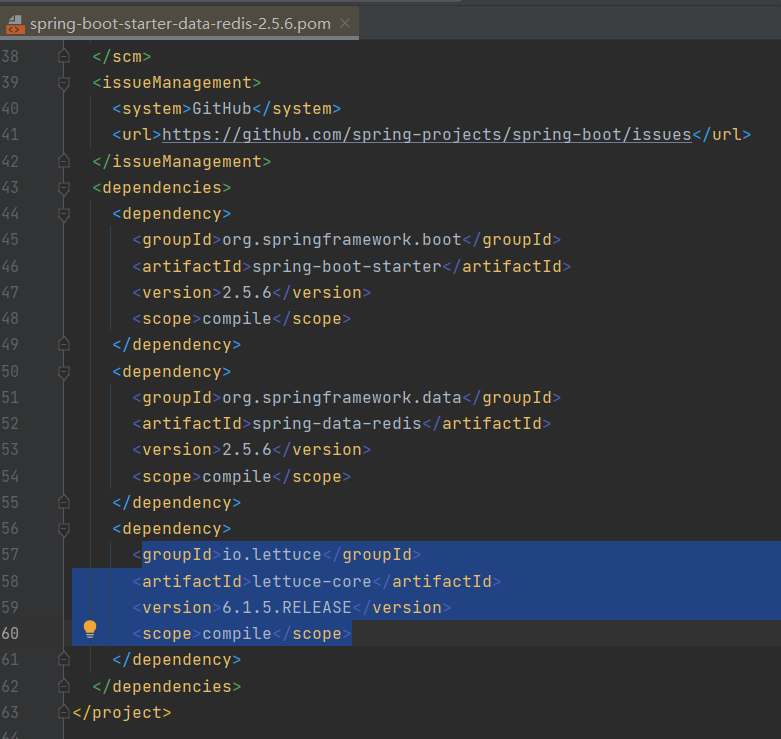Viewport: 781px width, 739px height.
Task: Click the version value 6.1.5.RELEASE
Action: 287,608
